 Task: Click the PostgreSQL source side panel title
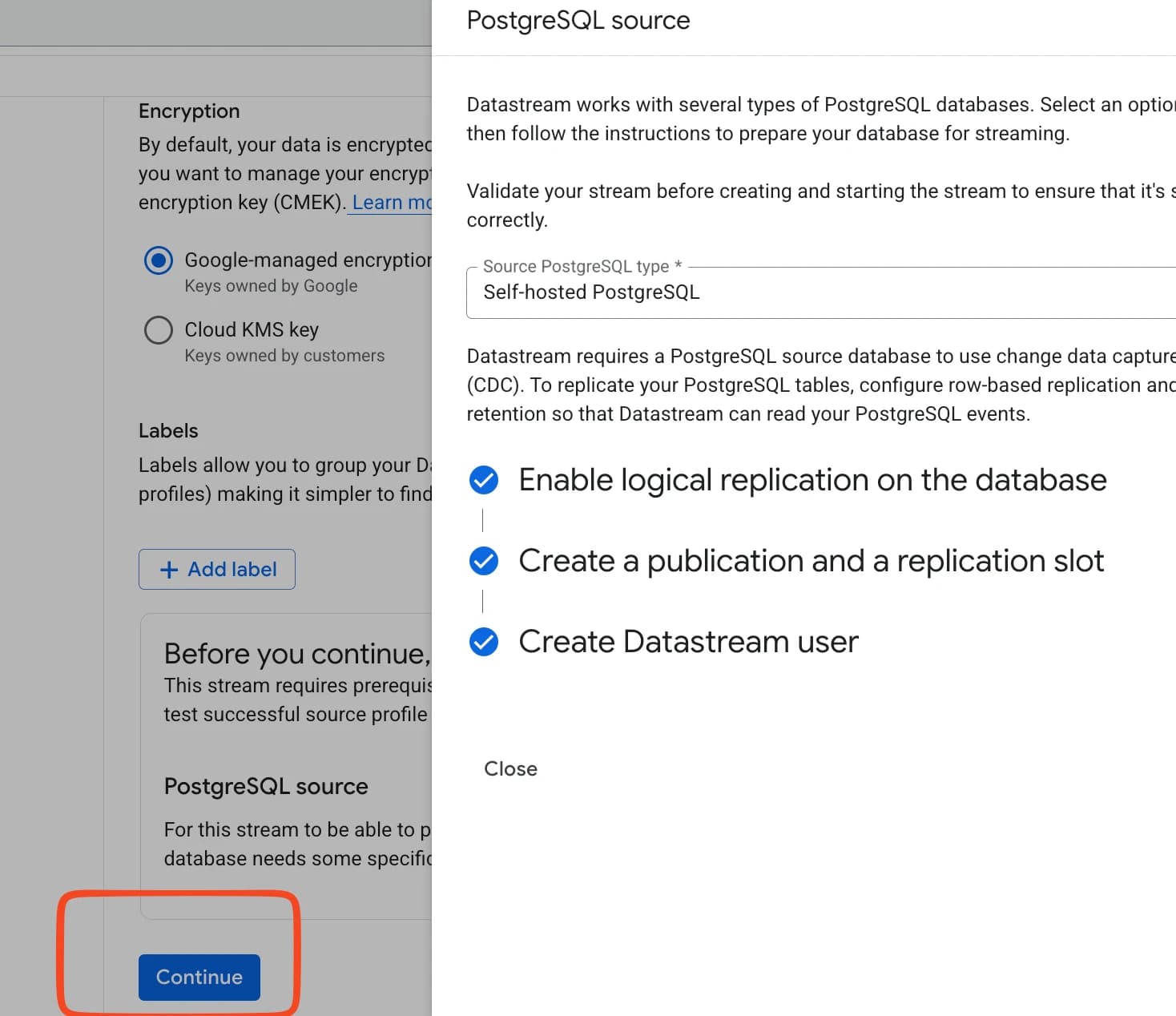click(x=578, y=20)
